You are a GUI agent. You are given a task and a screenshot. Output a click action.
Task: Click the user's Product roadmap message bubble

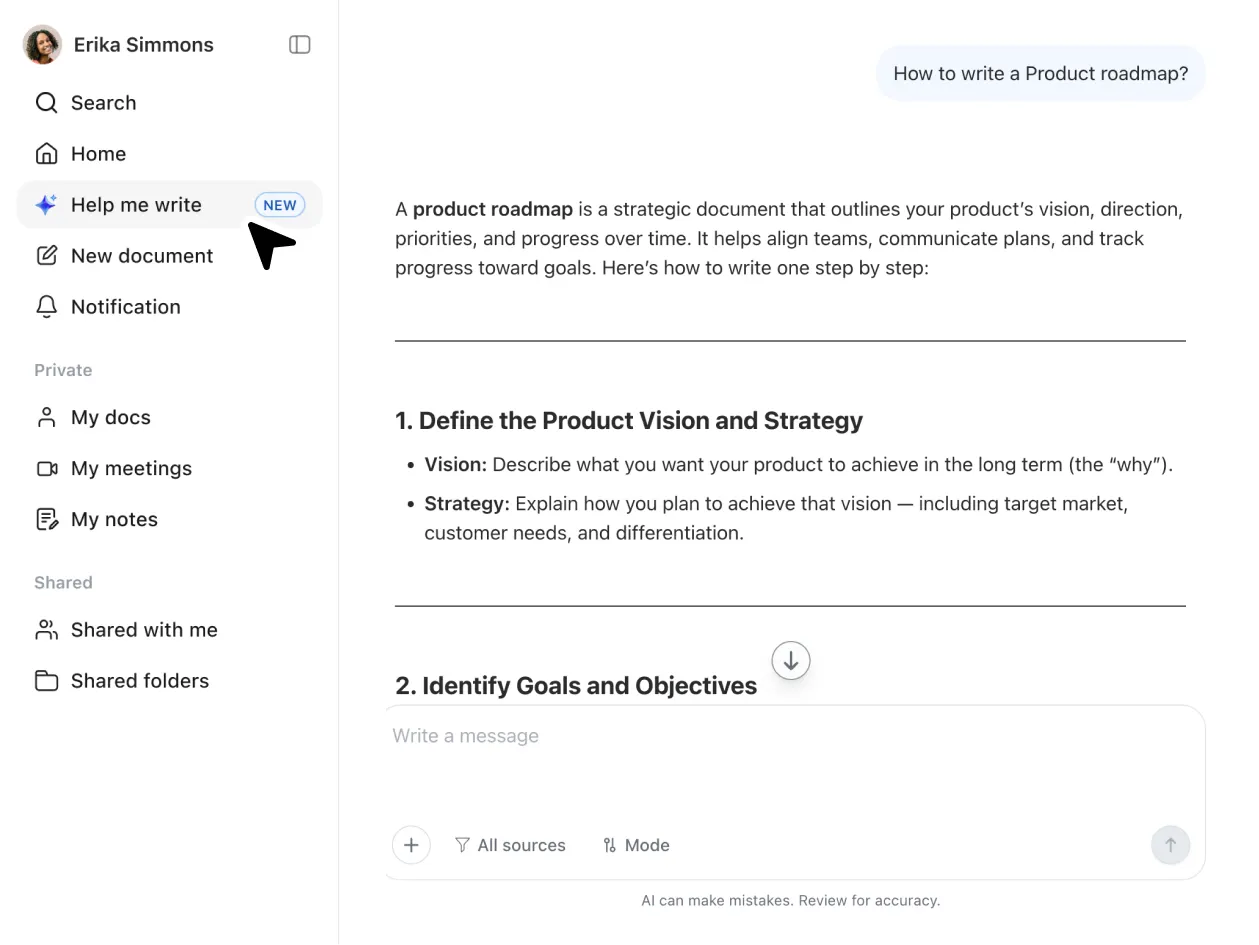coord(1040,74)
